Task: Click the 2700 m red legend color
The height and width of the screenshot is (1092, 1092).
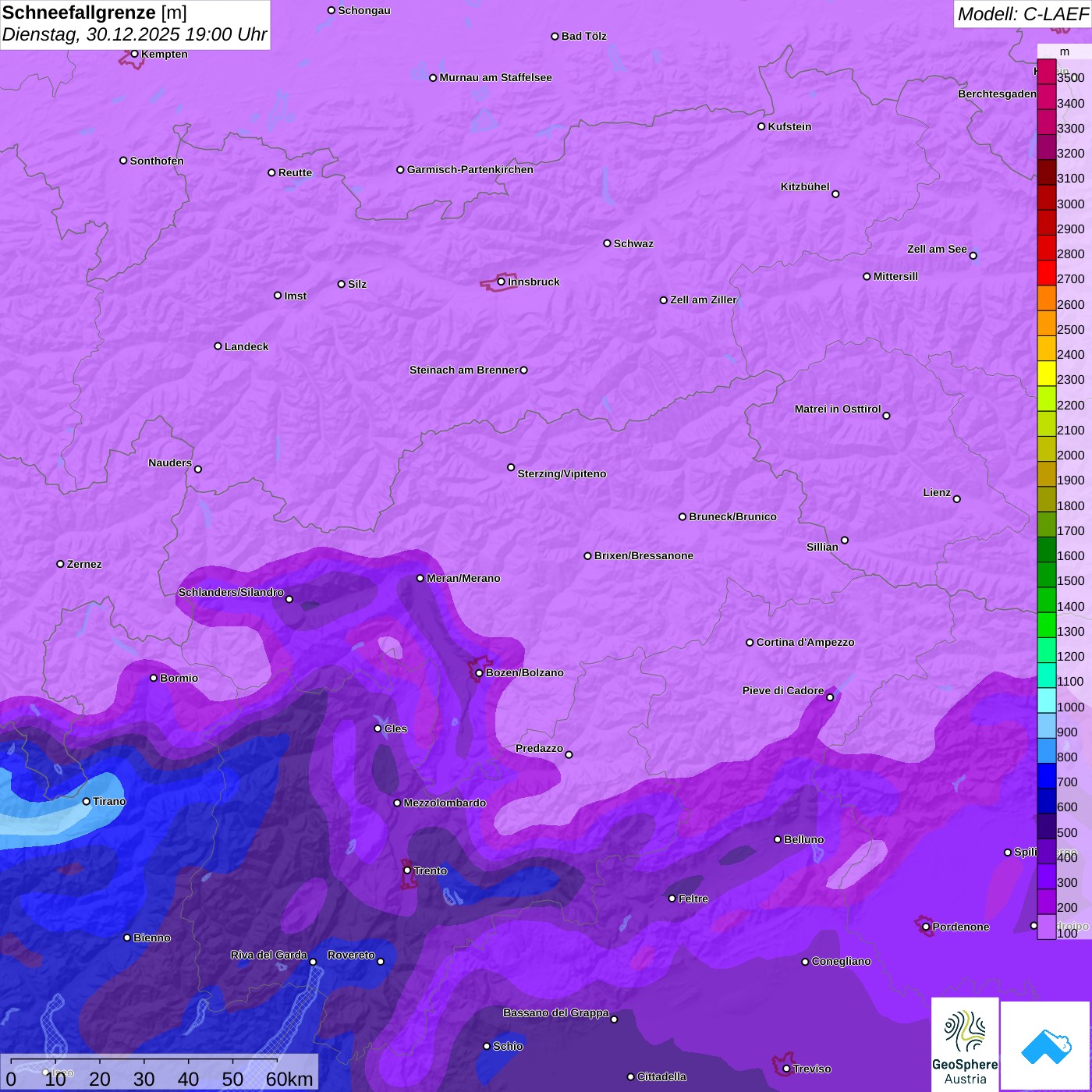Action: [1046, 273]
